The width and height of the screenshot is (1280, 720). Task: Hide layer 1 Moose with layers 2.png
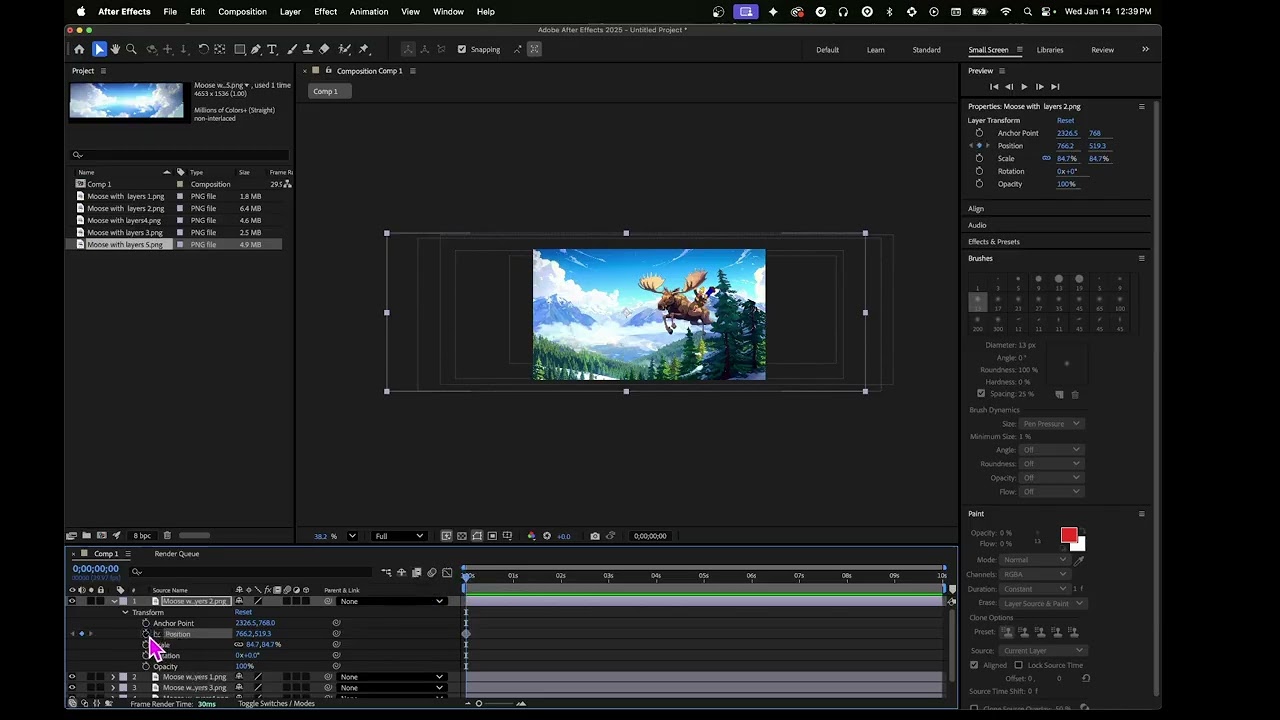point(72,601)
